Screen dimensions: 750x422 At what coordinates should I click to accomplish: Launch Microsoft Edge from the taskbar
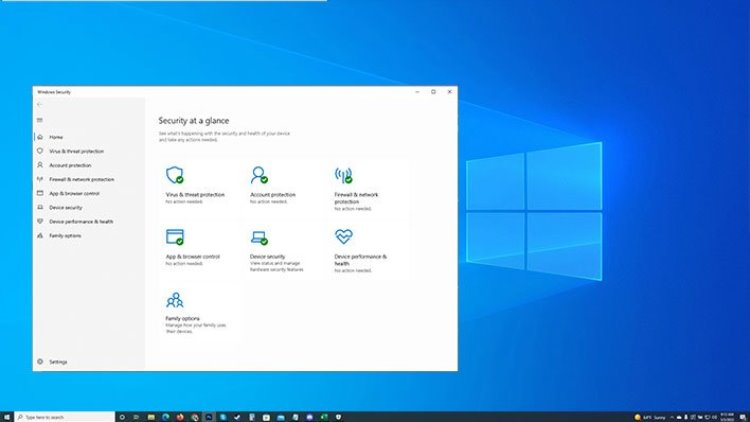pos(165,417)
